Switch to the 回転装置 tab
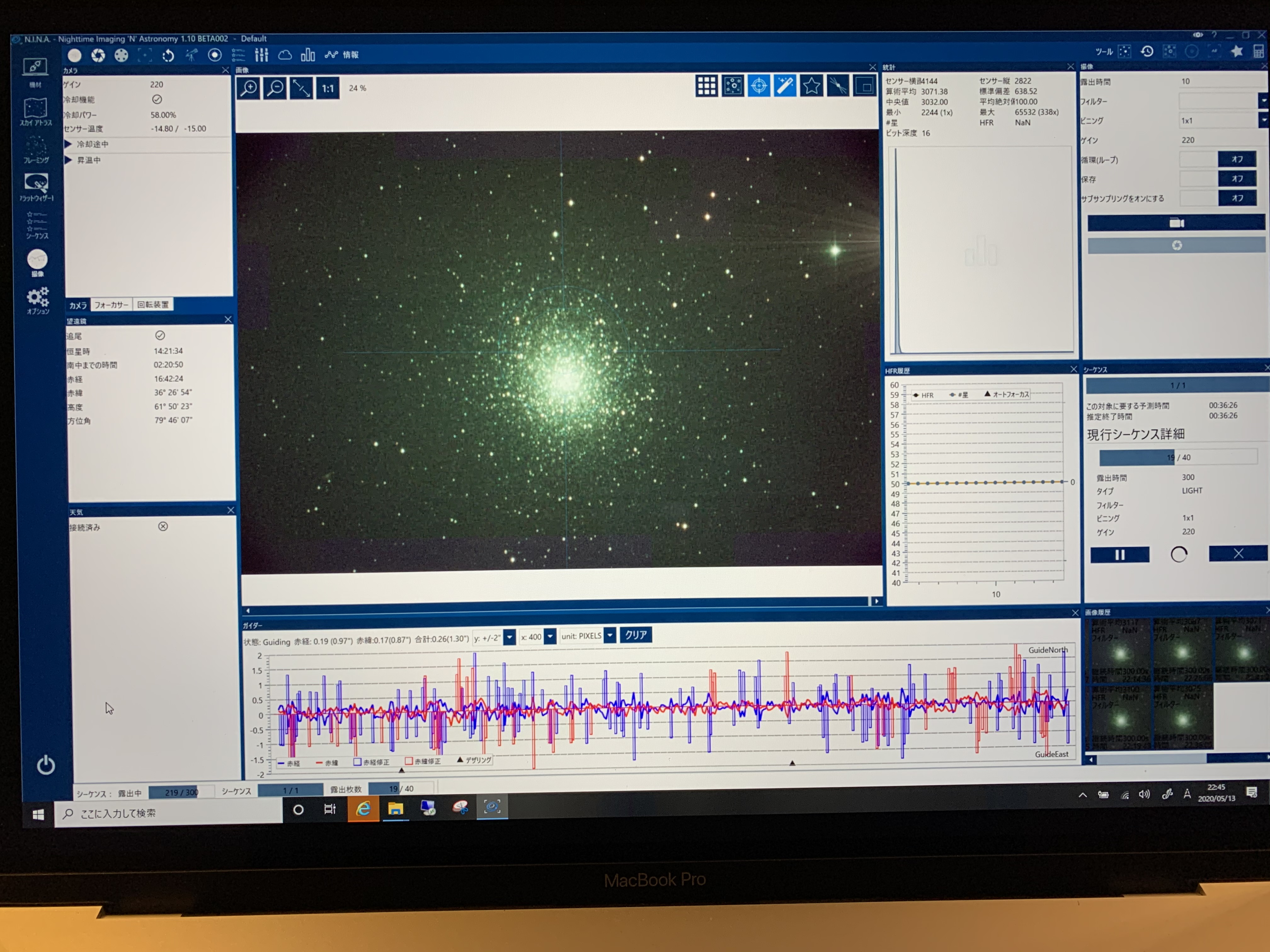Screen dimensions: 1270x952 [153, 305]
